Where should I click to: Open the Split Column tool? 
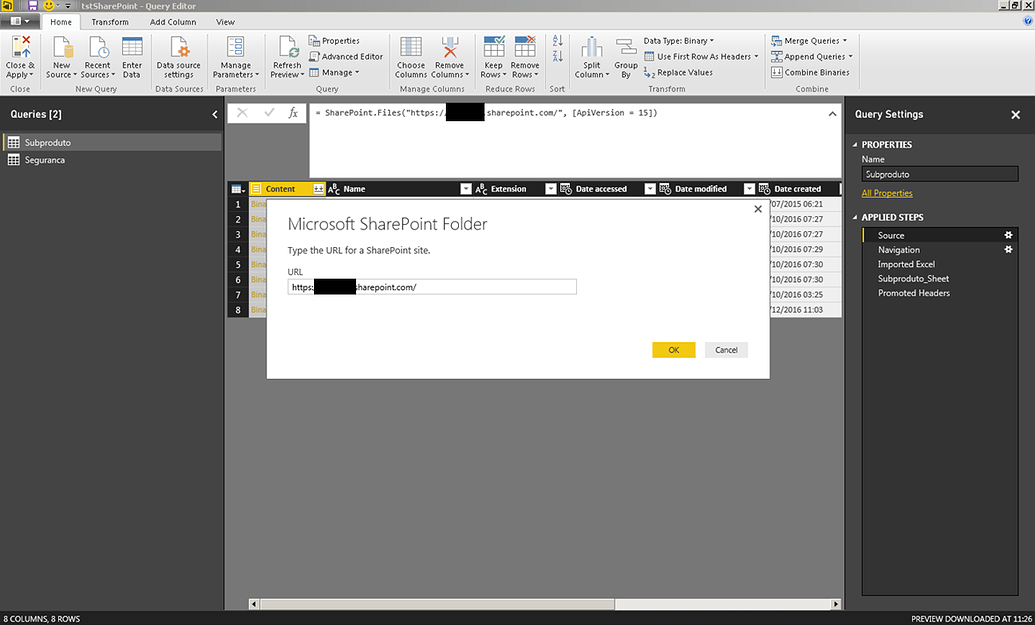591,58
